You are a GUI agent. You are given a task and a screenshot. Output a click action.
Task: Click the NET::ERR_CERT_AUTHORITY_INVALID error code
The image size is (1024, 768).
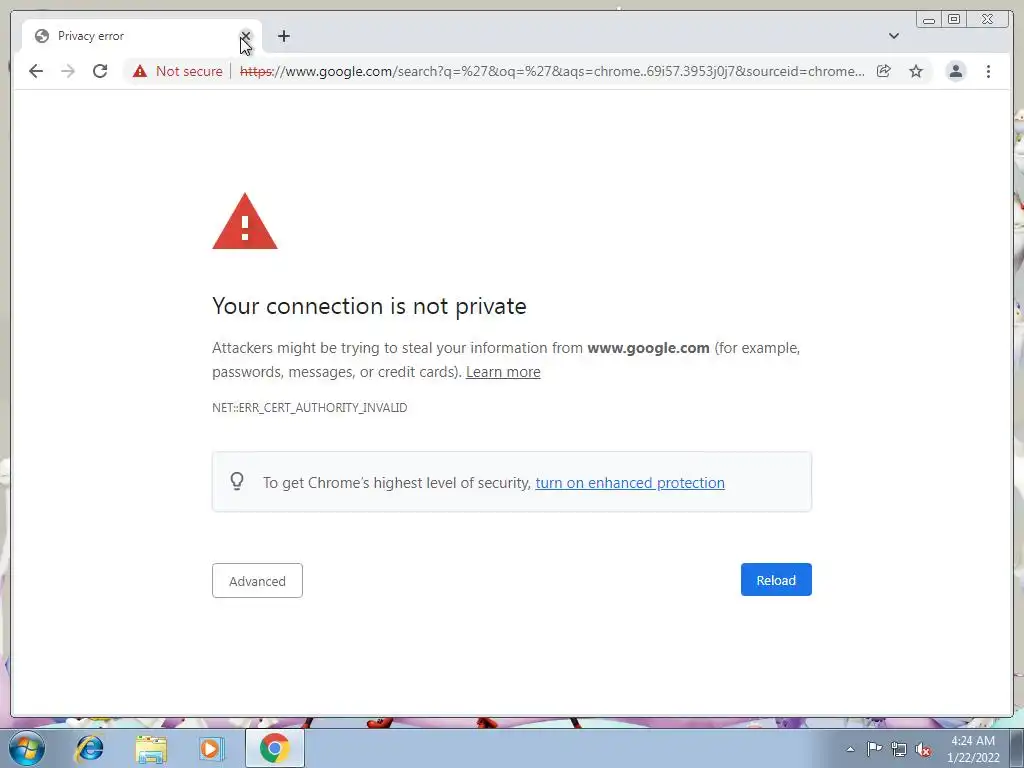pos(310,408)
